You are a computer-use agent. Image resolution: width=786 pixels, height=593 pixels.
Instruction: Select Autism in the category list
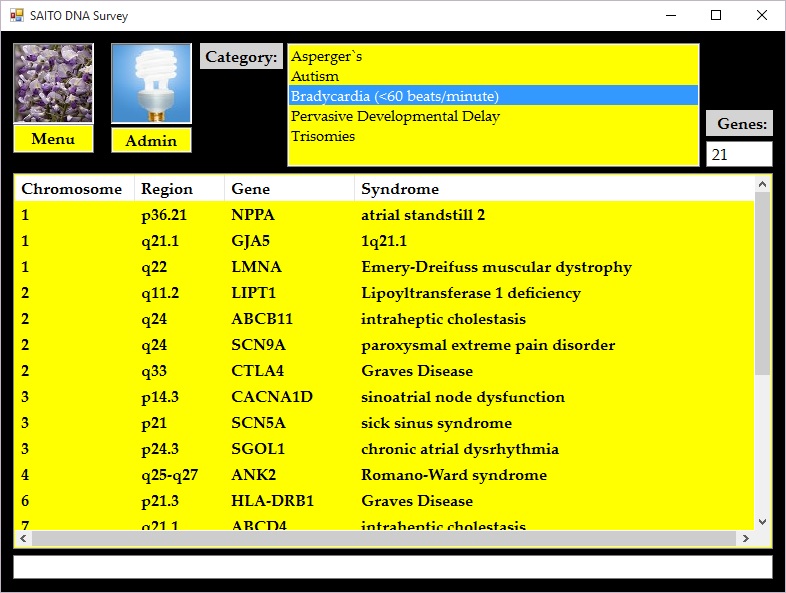[315, 76]
